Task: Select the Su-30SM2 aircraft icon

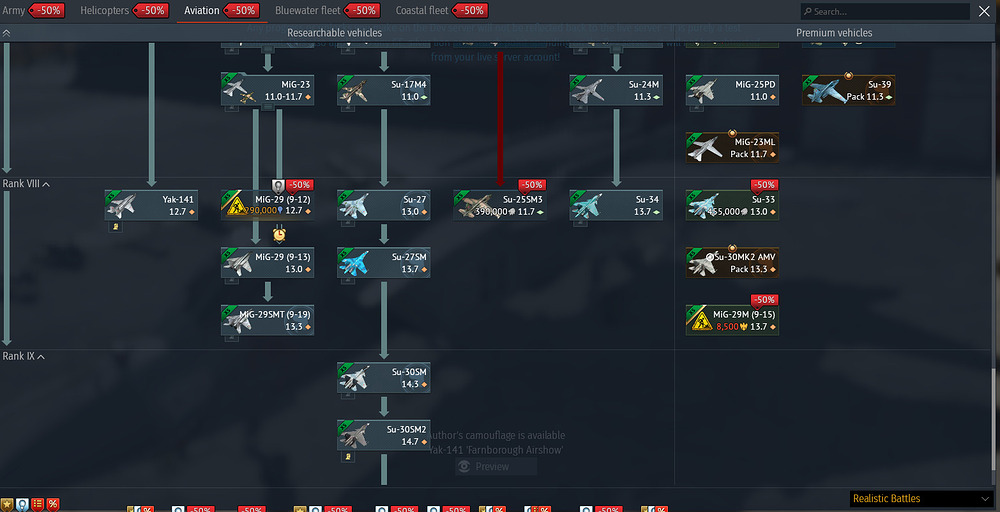Action: 356,436
